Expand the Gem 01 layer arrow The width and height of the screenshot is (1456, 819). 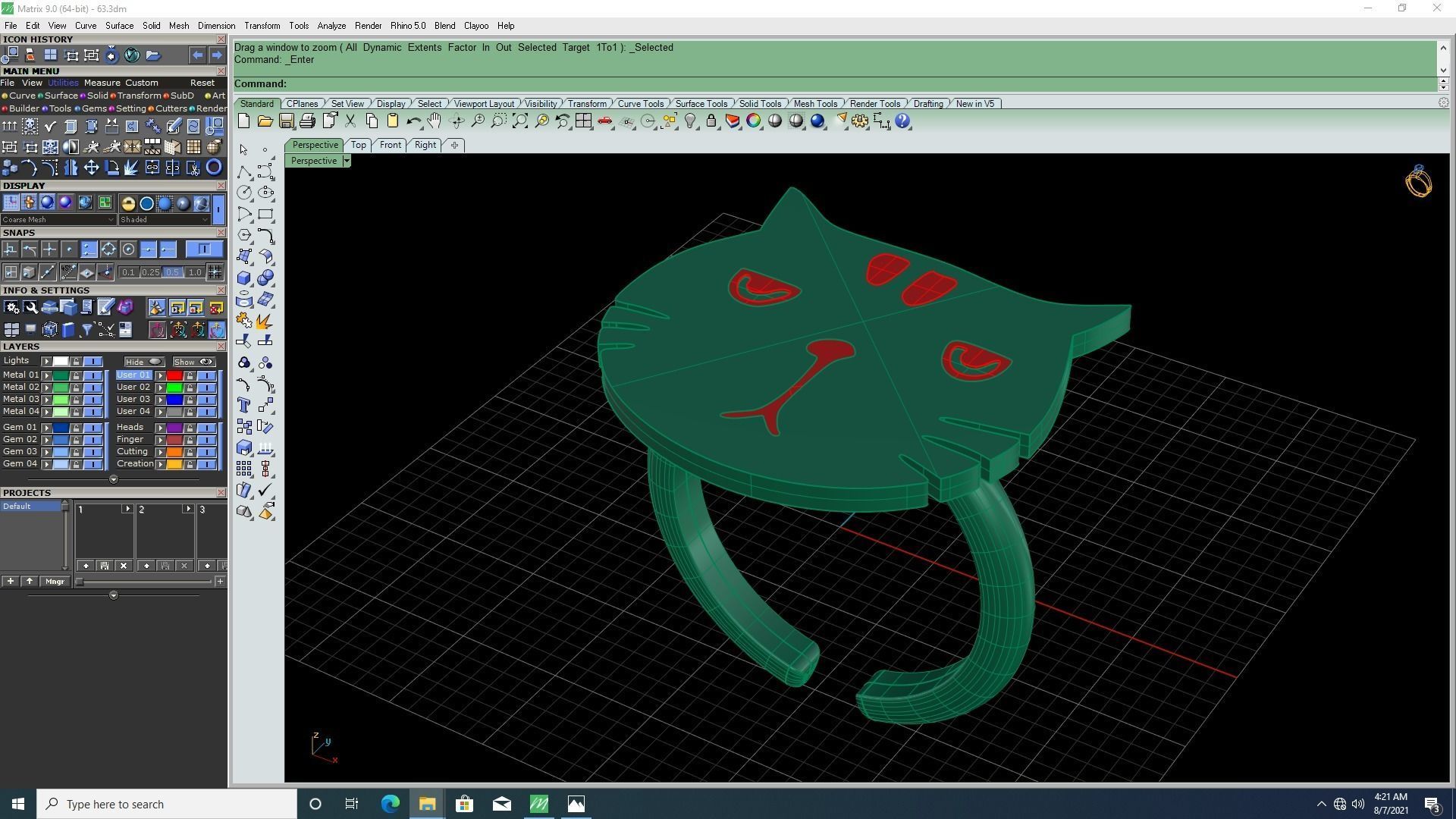(46, 428)
